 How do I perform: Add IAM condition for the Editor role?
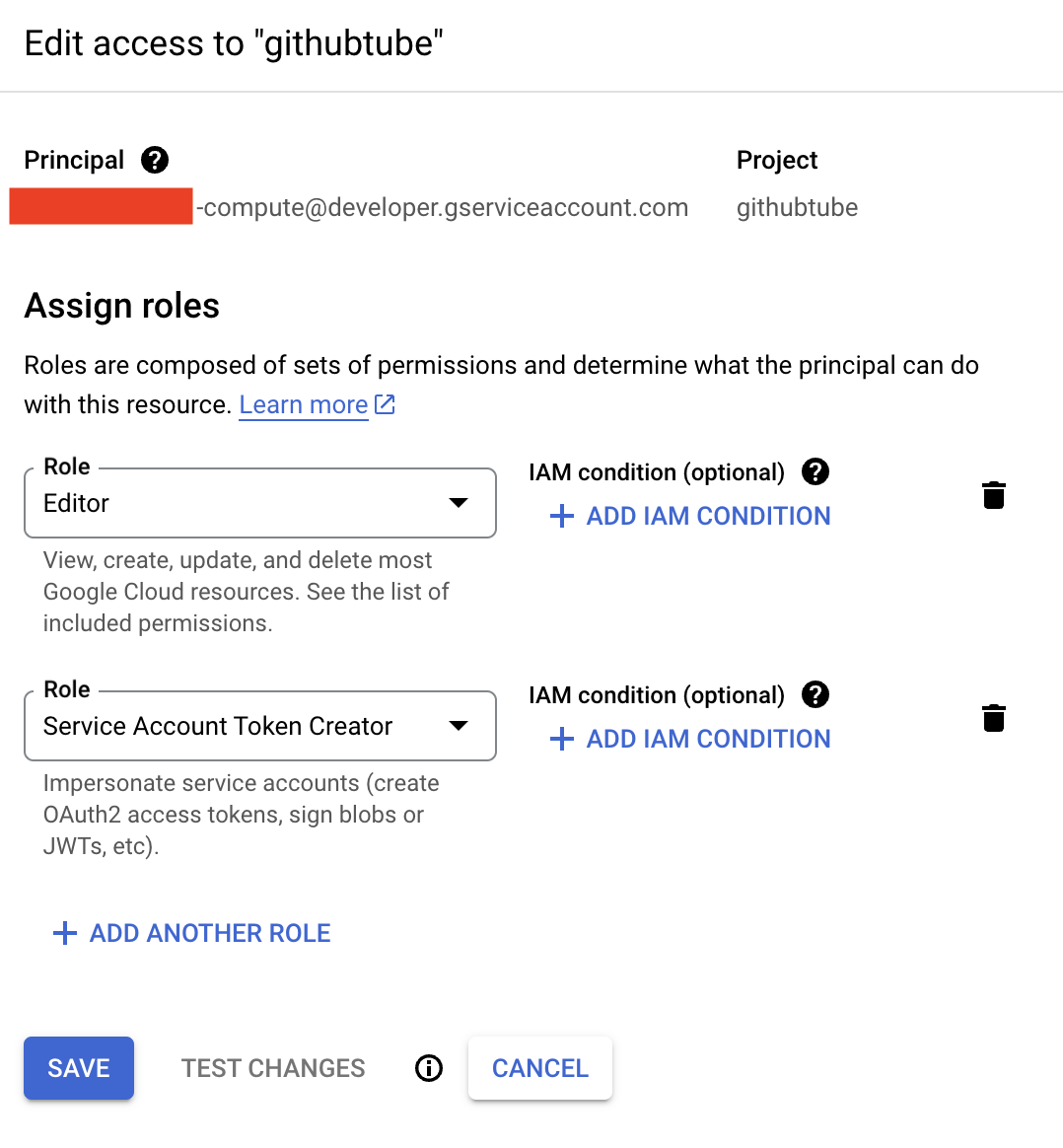690,516
